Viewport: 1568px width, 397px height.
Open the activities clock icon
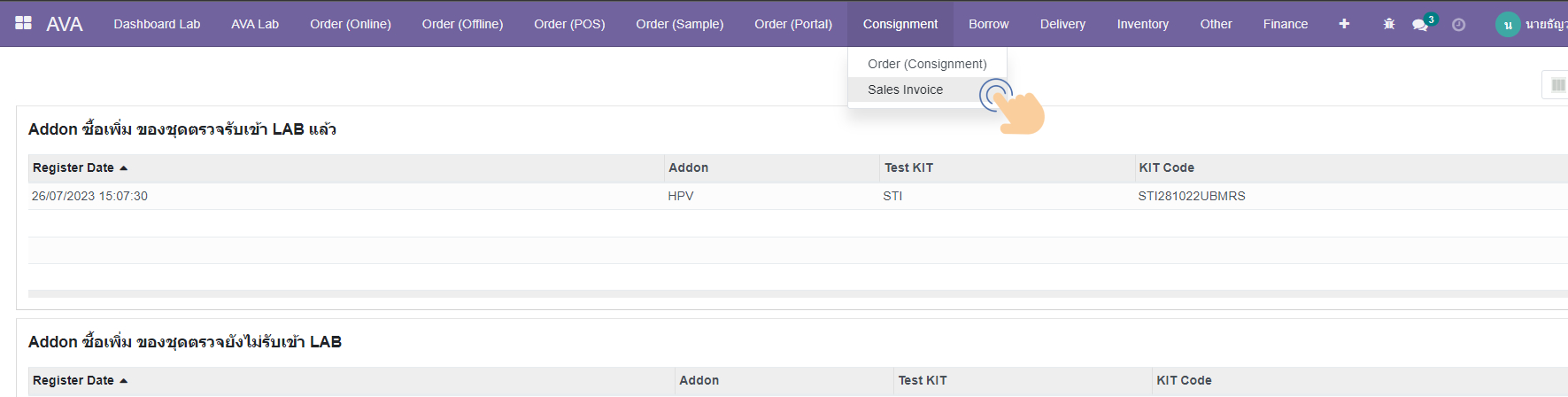(x=1458, y=24)
